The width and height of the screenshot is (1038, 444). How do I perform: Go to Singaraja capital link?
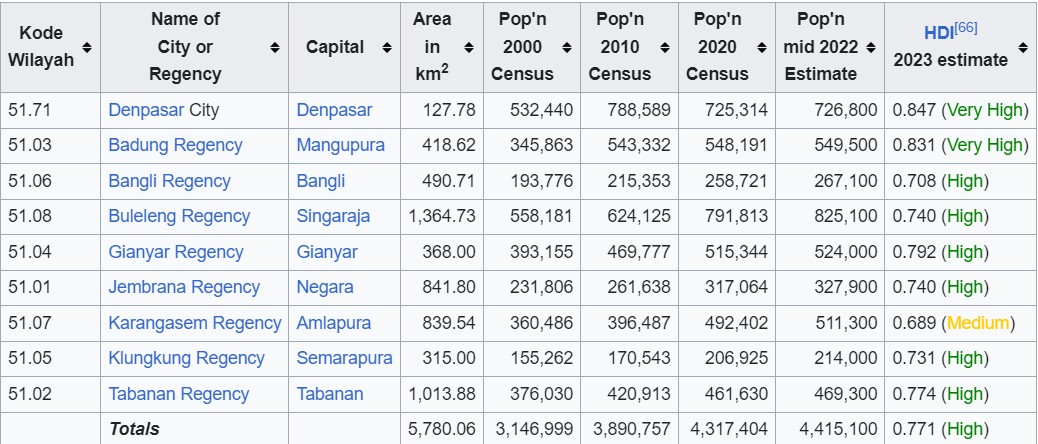333,216
